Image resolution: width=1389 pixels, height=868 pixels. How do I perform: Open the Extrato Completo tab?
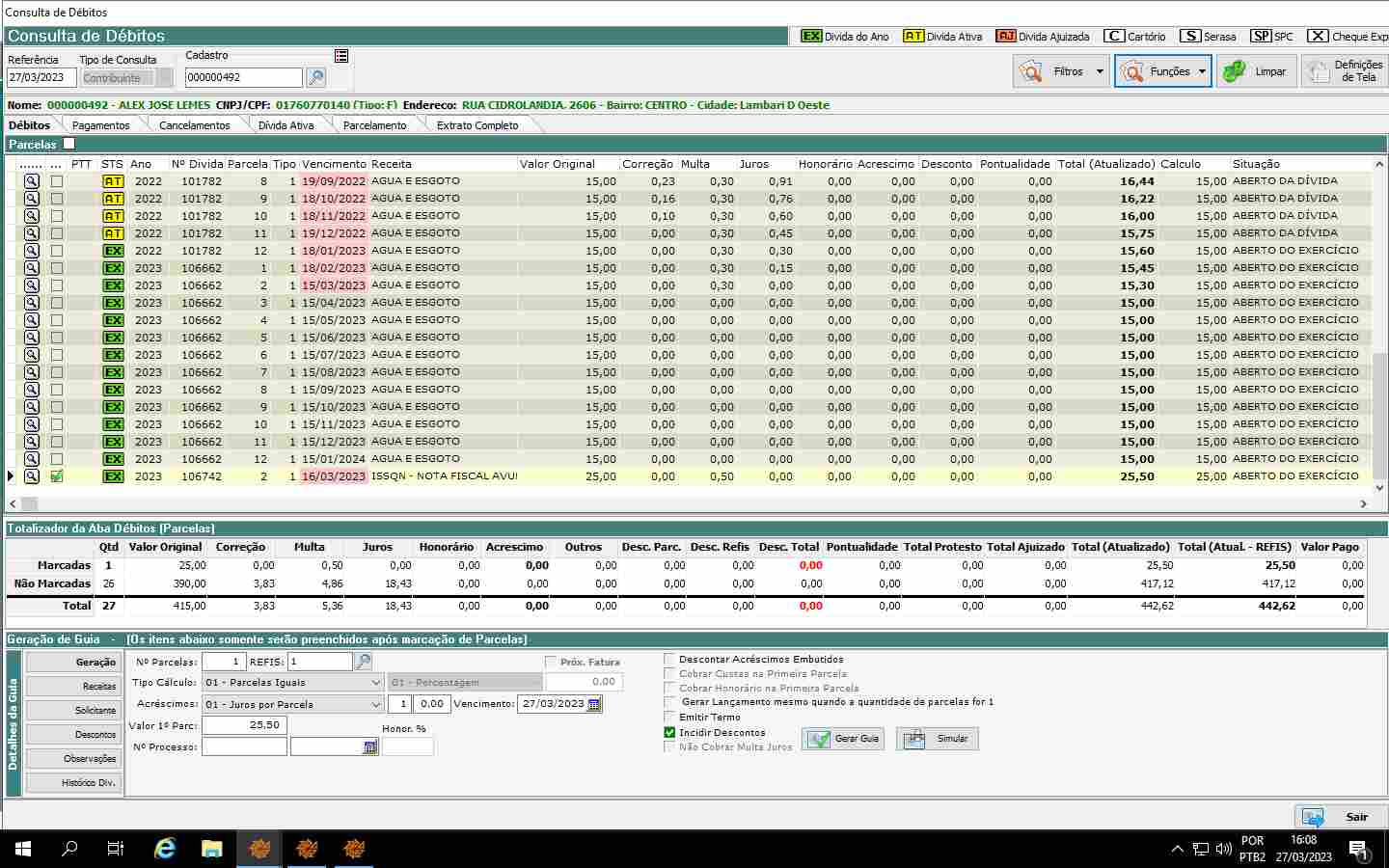tap(477, 125)
